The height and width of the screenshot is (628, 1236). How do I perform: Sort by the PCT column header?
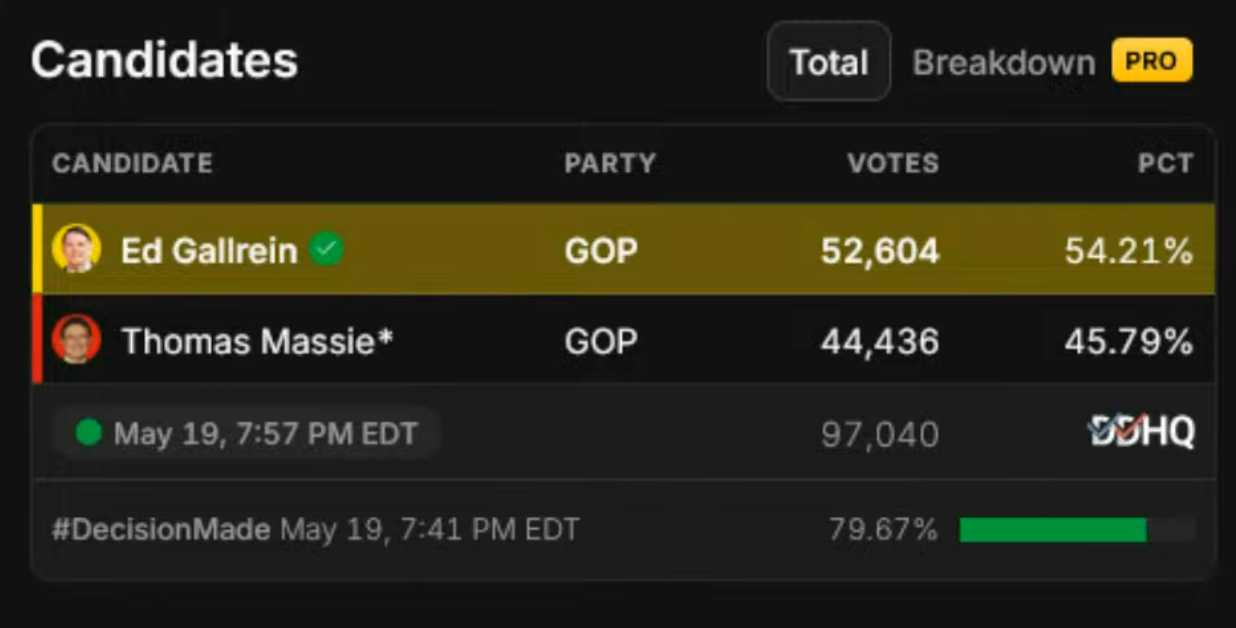[1165, 163]
